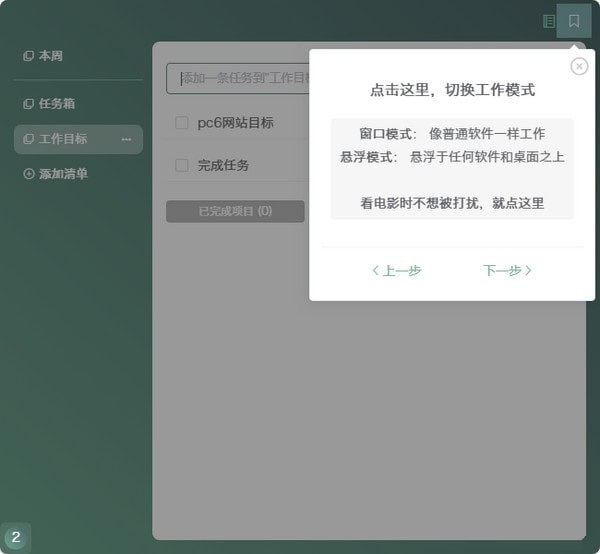This screenshot has height=554, width=600.
Task: Click 添加清单 to add a list
Action: coord(63,174)
